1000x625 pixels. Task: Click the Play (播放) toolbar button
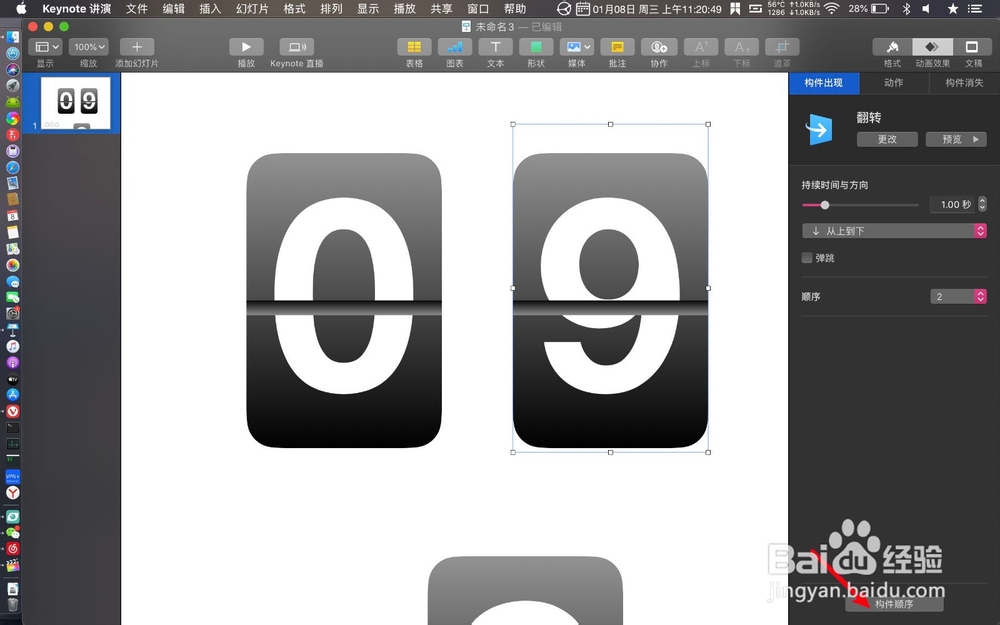pyautogui.click(x=246, y=47)
